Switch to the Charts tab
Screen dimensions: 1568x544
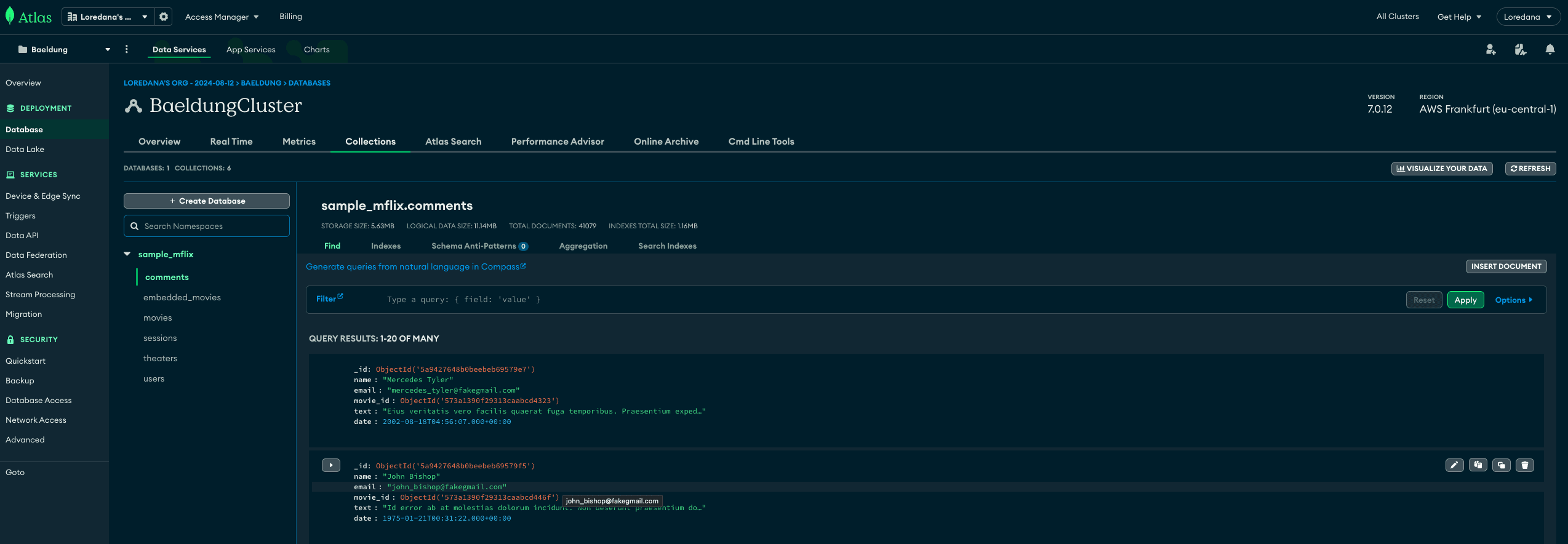point(317,49)
